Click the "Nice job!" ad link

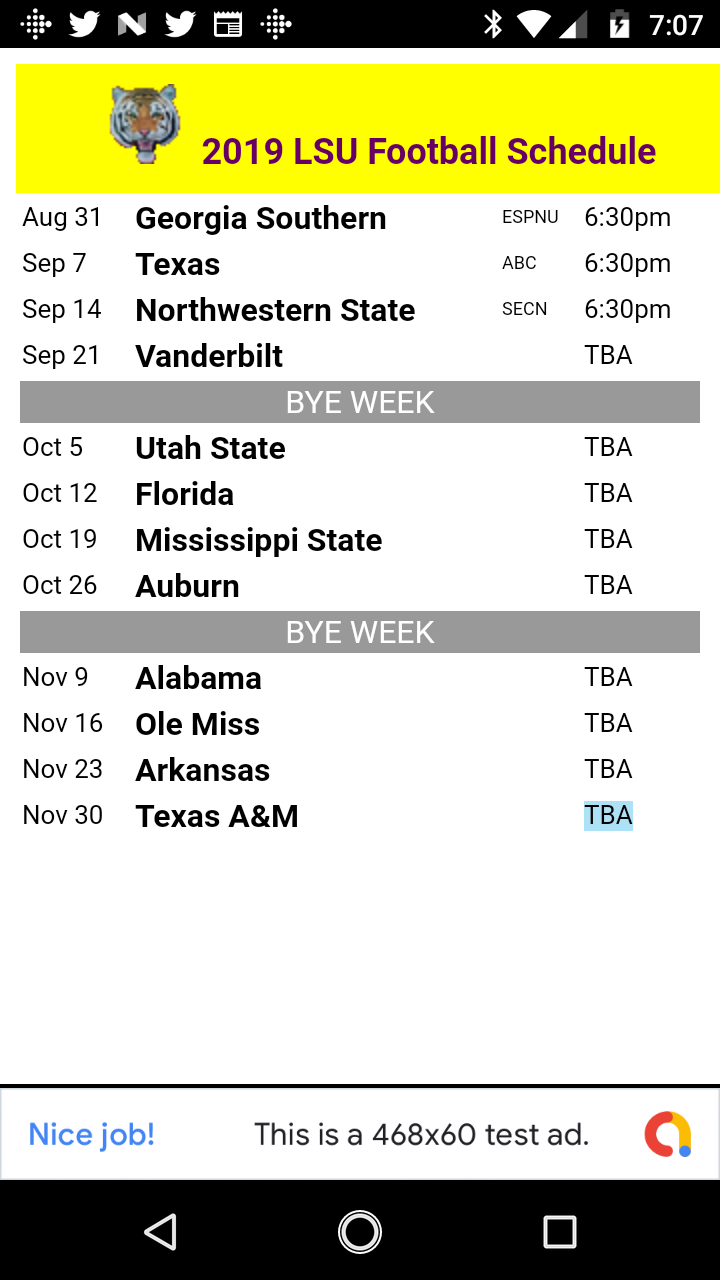pyautogui.click(x=92, y=1134)
